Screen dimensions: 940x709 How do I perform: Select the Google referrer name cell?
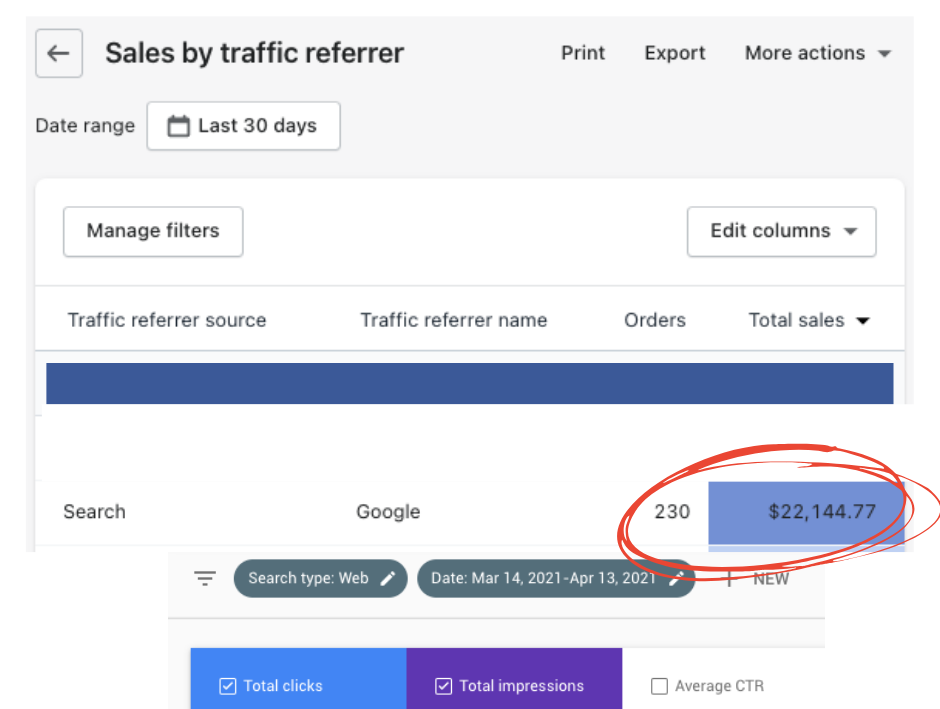coord(388,512)
